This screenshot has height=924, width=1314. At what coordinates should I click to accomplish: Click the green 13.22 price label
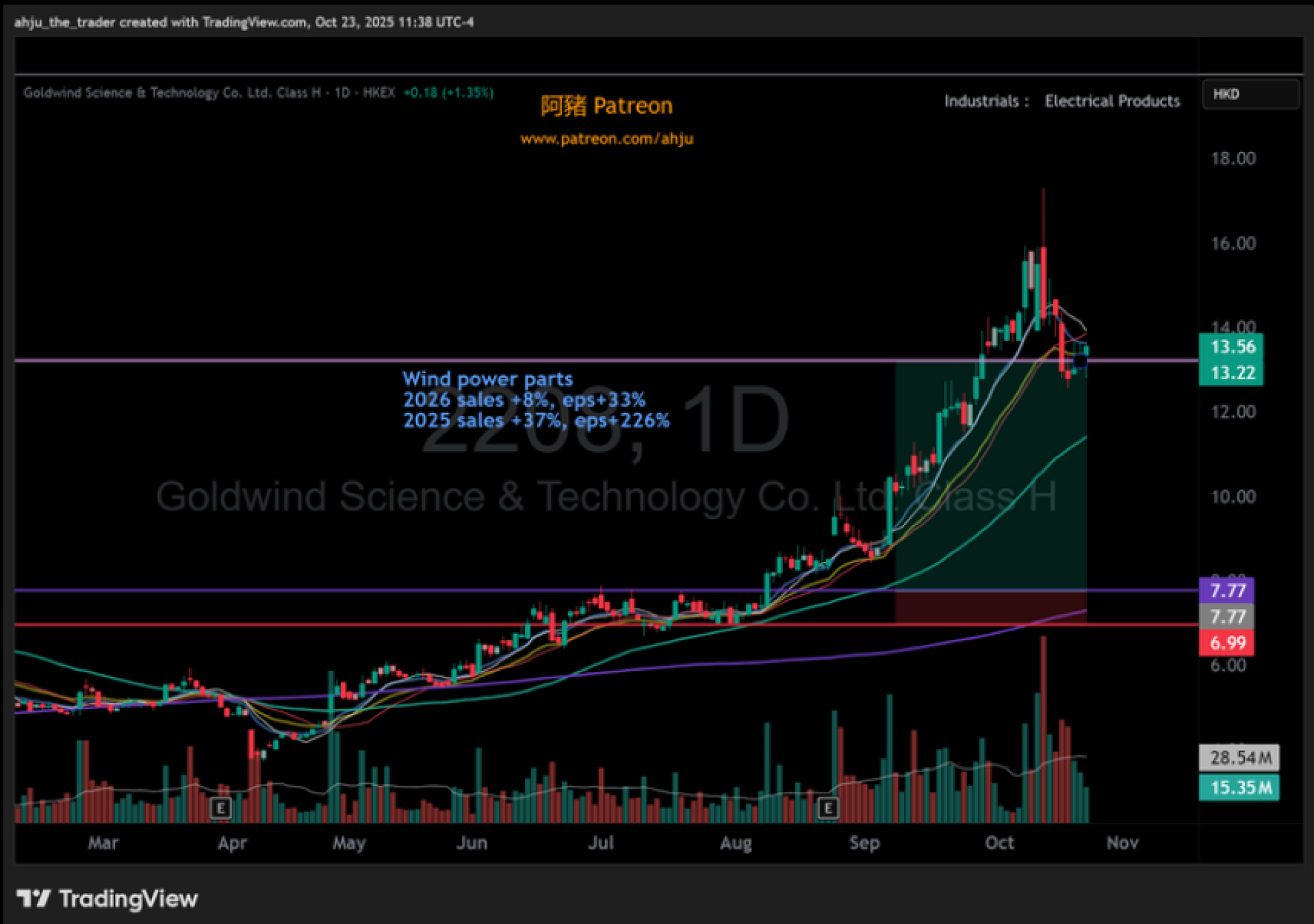[x=1232, y=373]
